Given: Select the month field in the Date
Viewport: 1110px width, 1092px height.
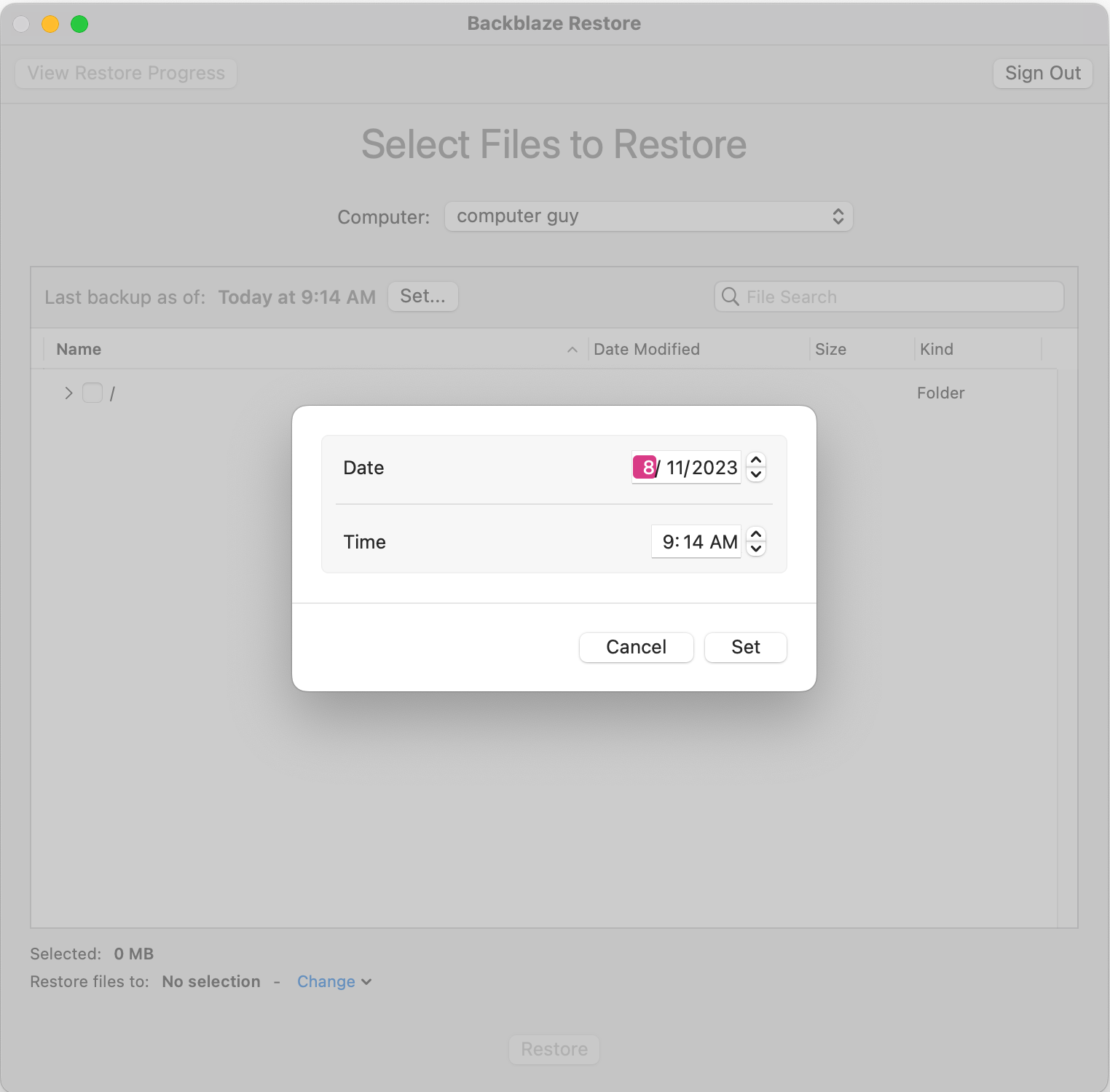Looking at the screenshot, I should tap(645, 468).
